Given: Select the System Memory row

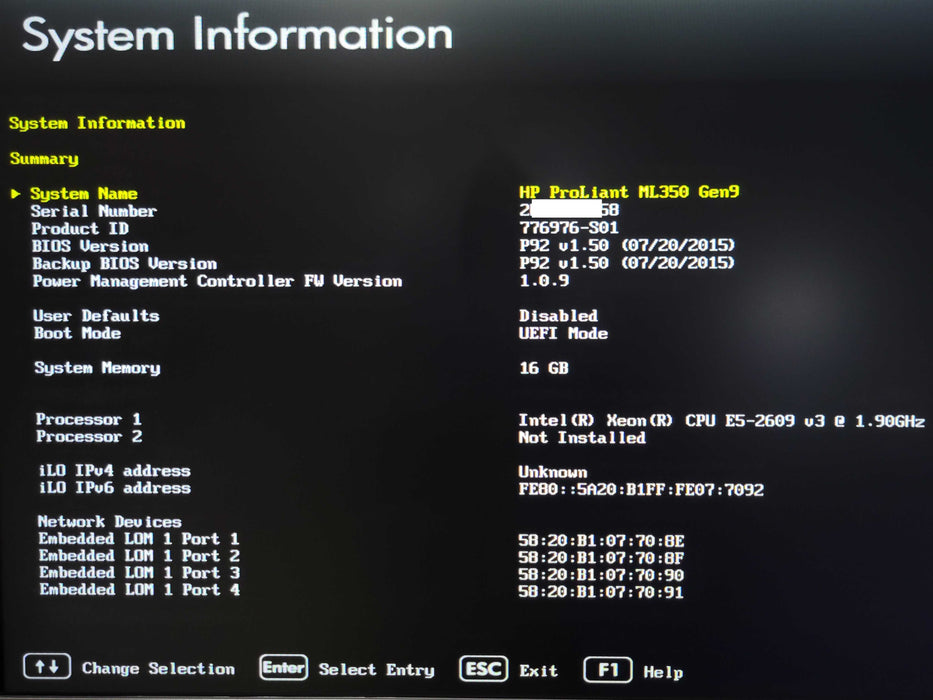Looking at the screenshot, I should point(97,368).
